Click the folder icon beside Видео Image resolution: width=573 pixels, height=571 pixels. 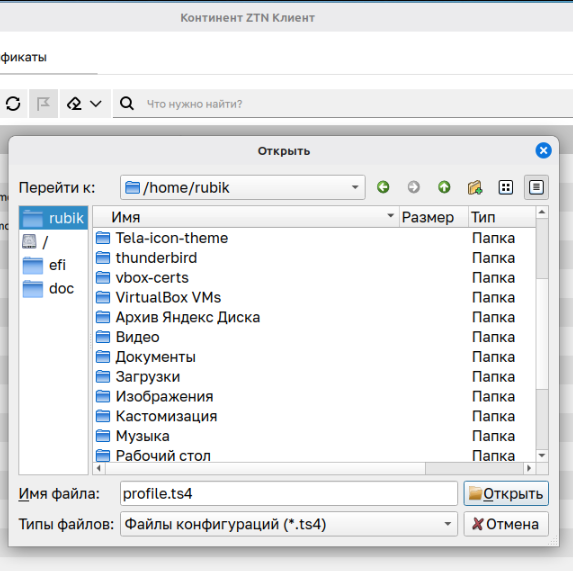(103, 336)
